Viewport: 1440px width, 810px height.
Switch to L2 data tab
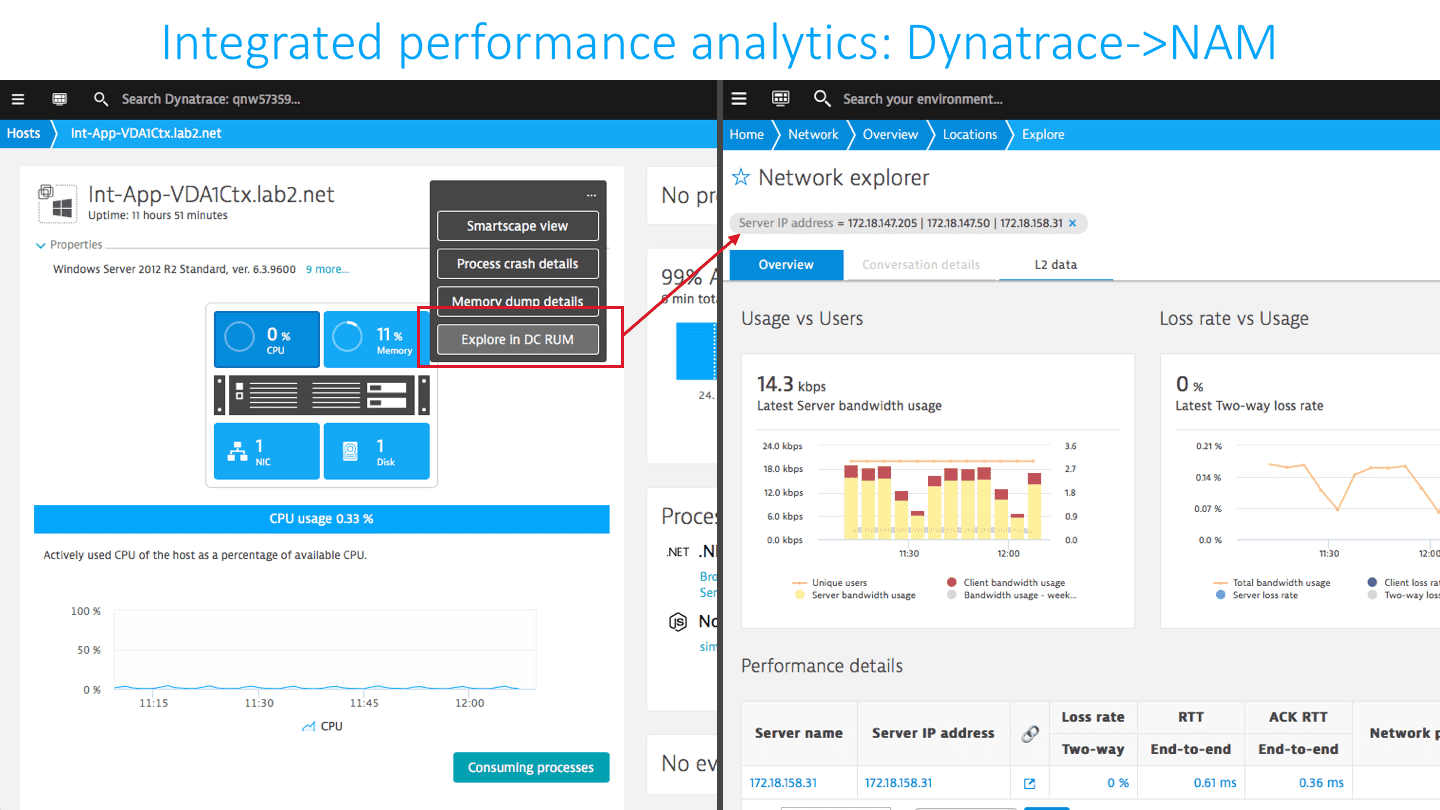coord(1056,265)
